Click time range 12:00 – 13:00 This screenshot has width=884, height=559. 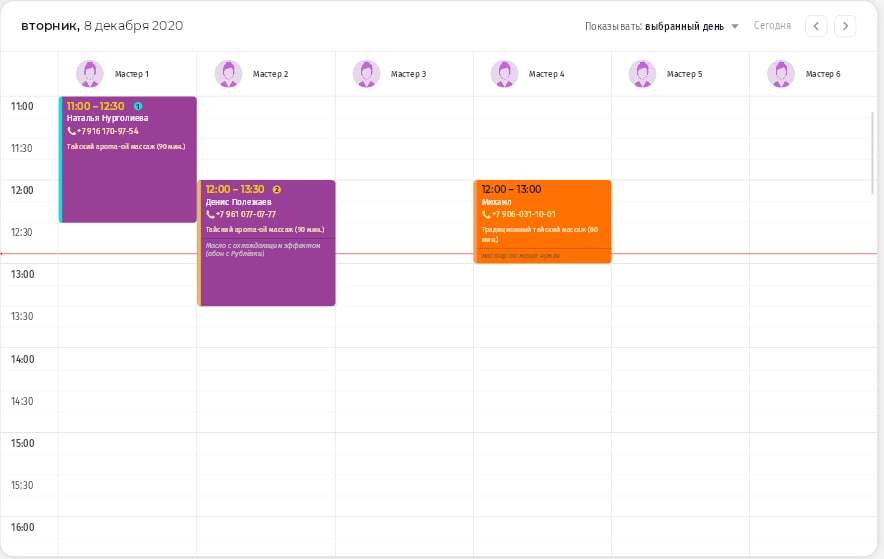511,189
